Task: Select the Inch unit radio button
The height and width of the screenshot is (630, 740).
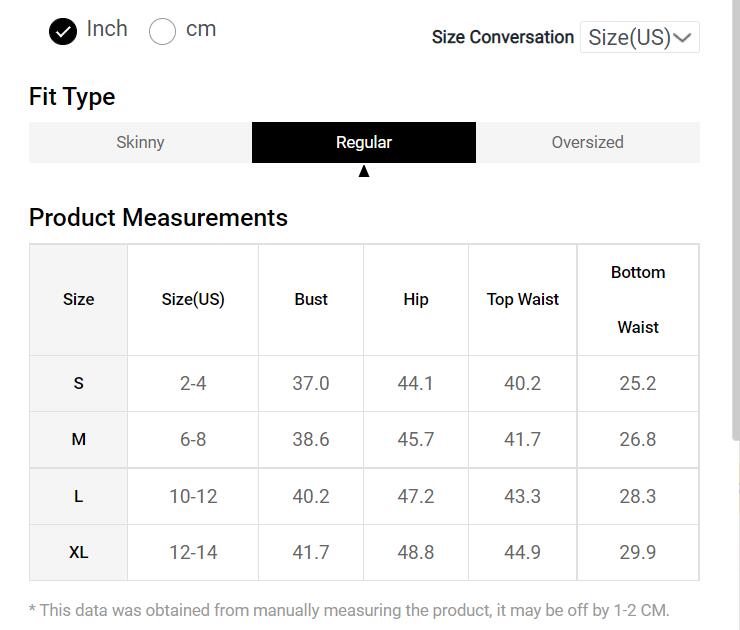Action: [x=63, y=32]
